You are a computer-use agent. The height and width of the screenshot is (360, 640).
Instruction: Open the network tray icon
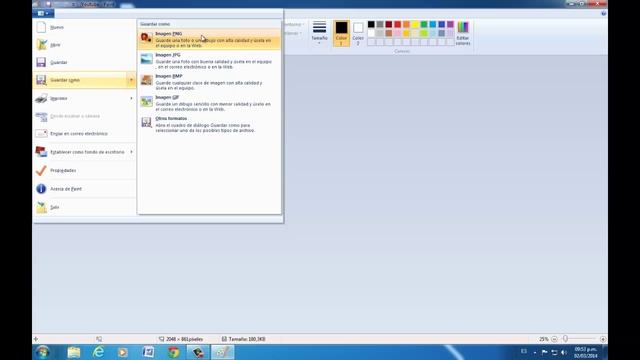click(554, 352)
